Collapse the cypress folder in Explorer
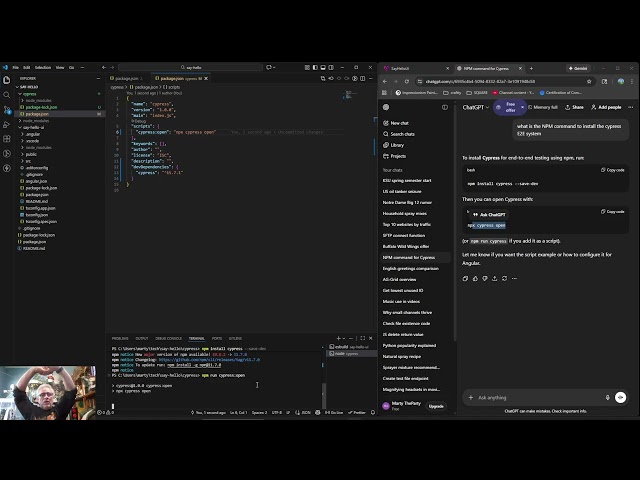Viewport: 640px width, 480px height. click(29, 94)
